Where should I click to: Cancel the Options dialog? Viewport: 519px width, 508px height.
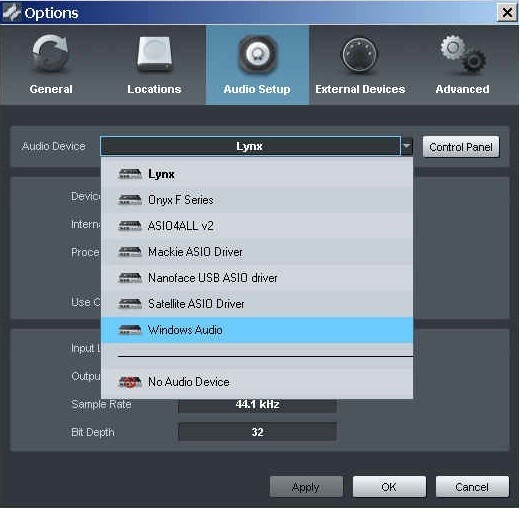472,487
